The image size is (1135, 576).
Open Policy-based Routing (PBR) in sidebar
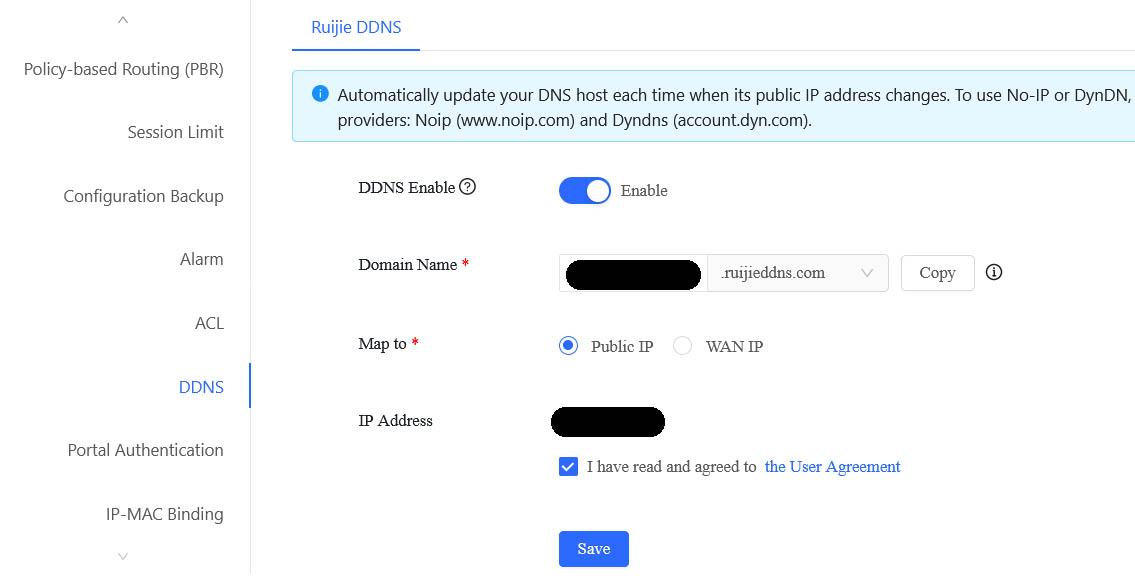[x=124, y=69]
